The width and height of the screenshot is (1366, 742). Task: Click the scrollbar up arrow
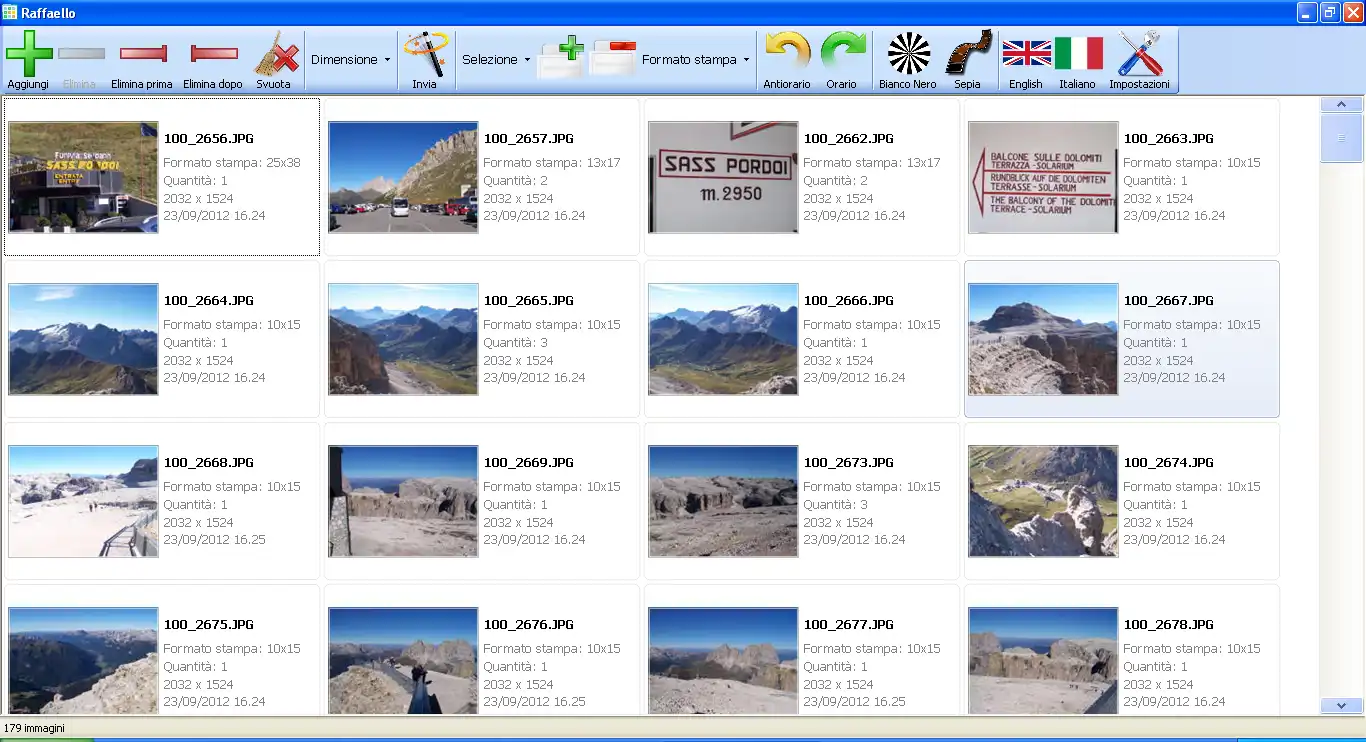pos(1341,104)
